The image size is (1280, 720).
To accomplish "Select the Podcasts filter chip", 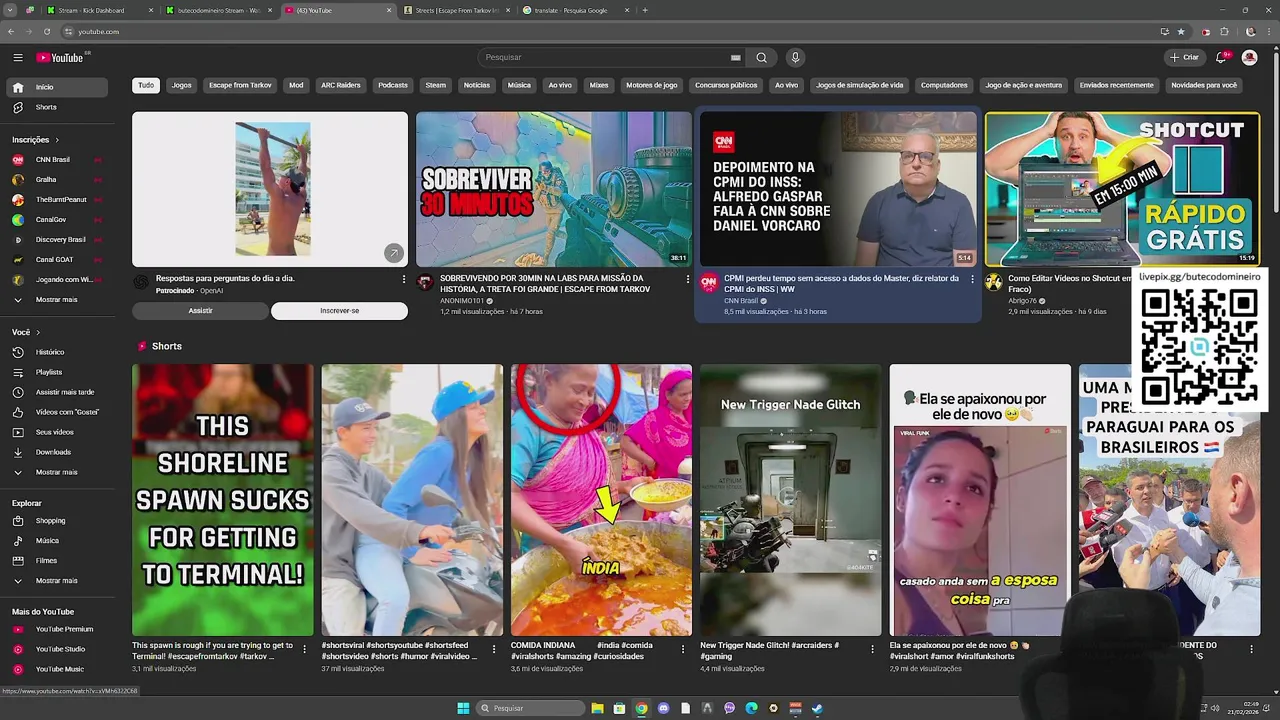I will tap(393, 85).
